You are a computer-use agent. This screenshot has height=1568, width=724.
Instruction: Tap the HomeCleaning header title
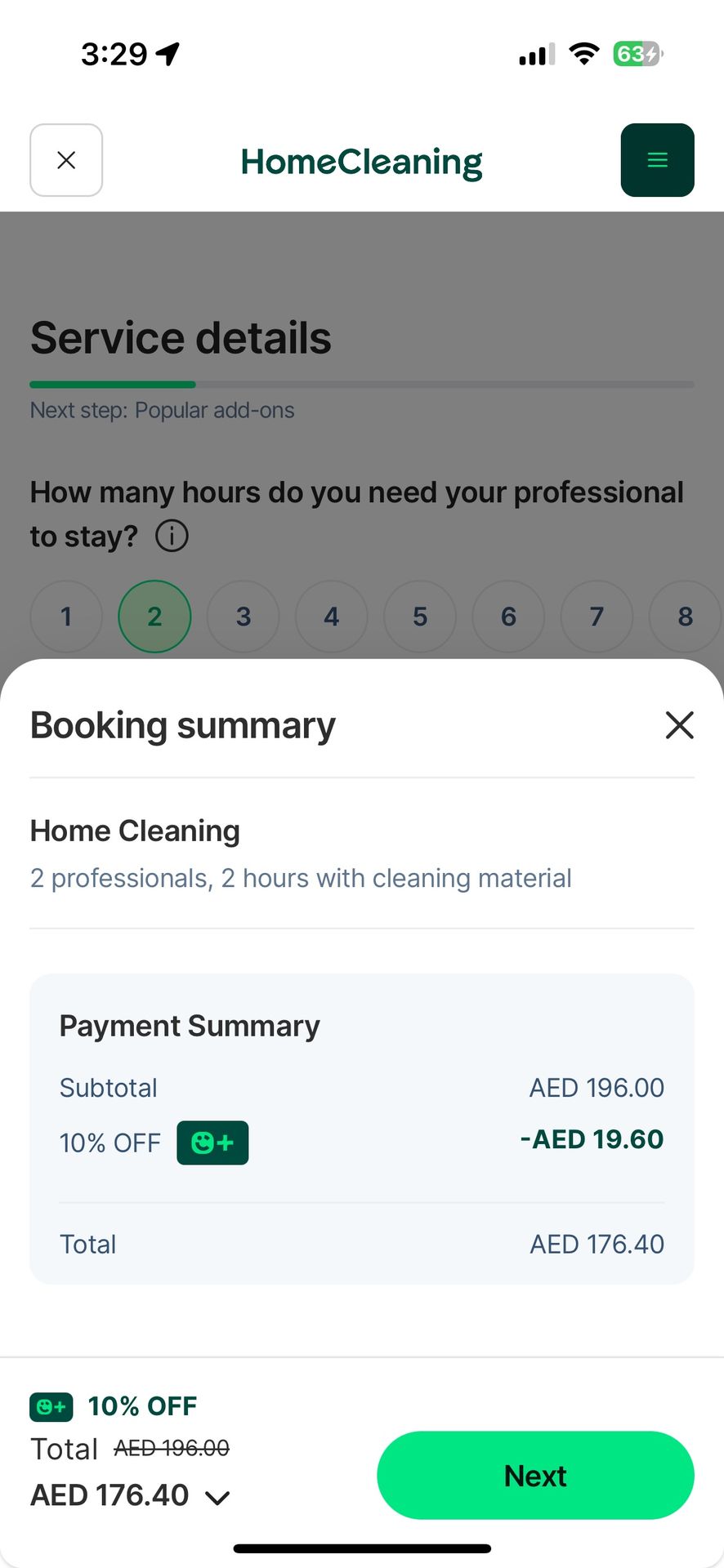(x=361, y=162)
